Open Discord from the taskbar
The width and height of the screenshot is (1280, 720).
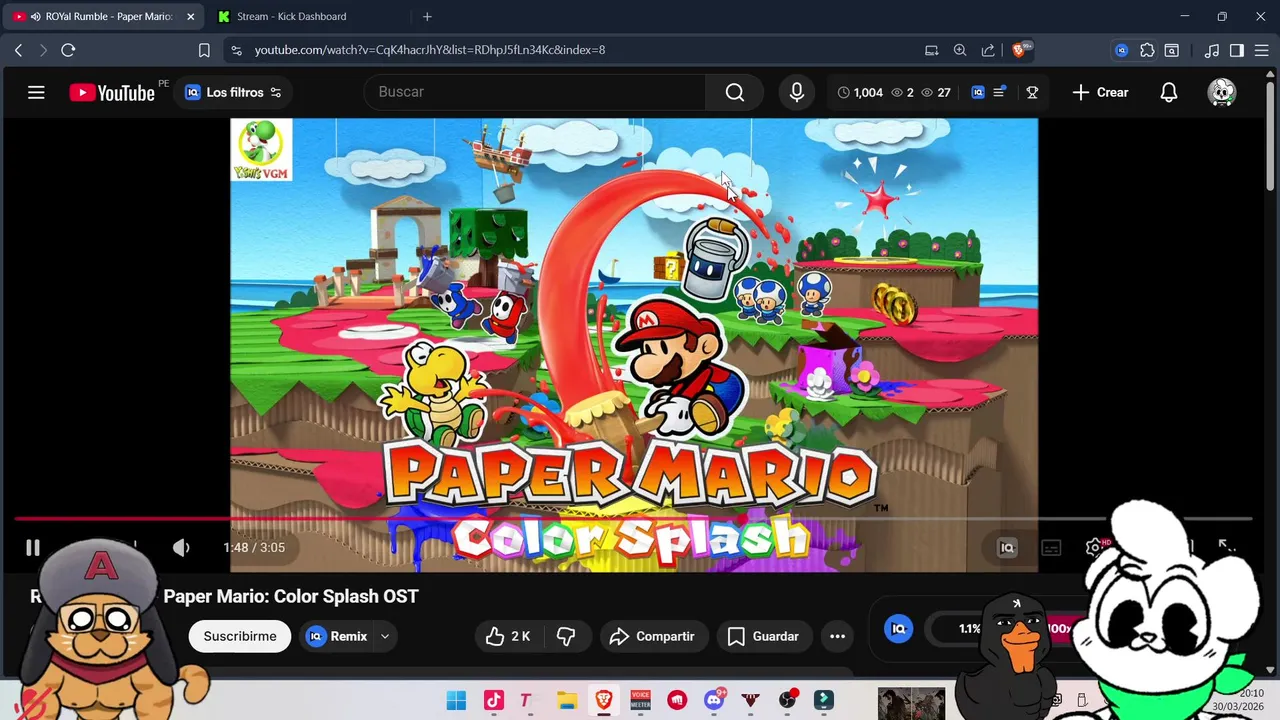tap(715, 700)
